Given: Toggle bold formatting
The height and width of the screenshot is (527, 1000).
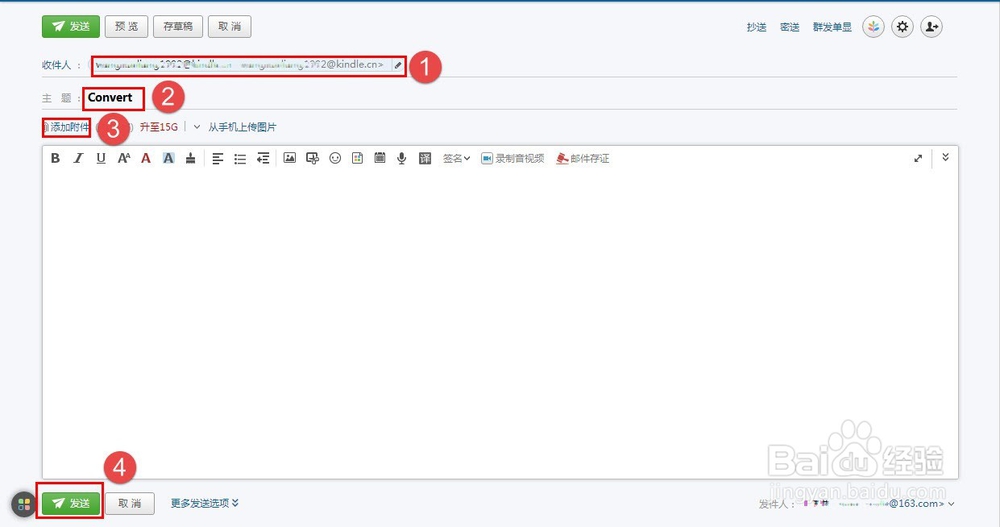Looking at the screenshot, I should click(x=55, y=158).
